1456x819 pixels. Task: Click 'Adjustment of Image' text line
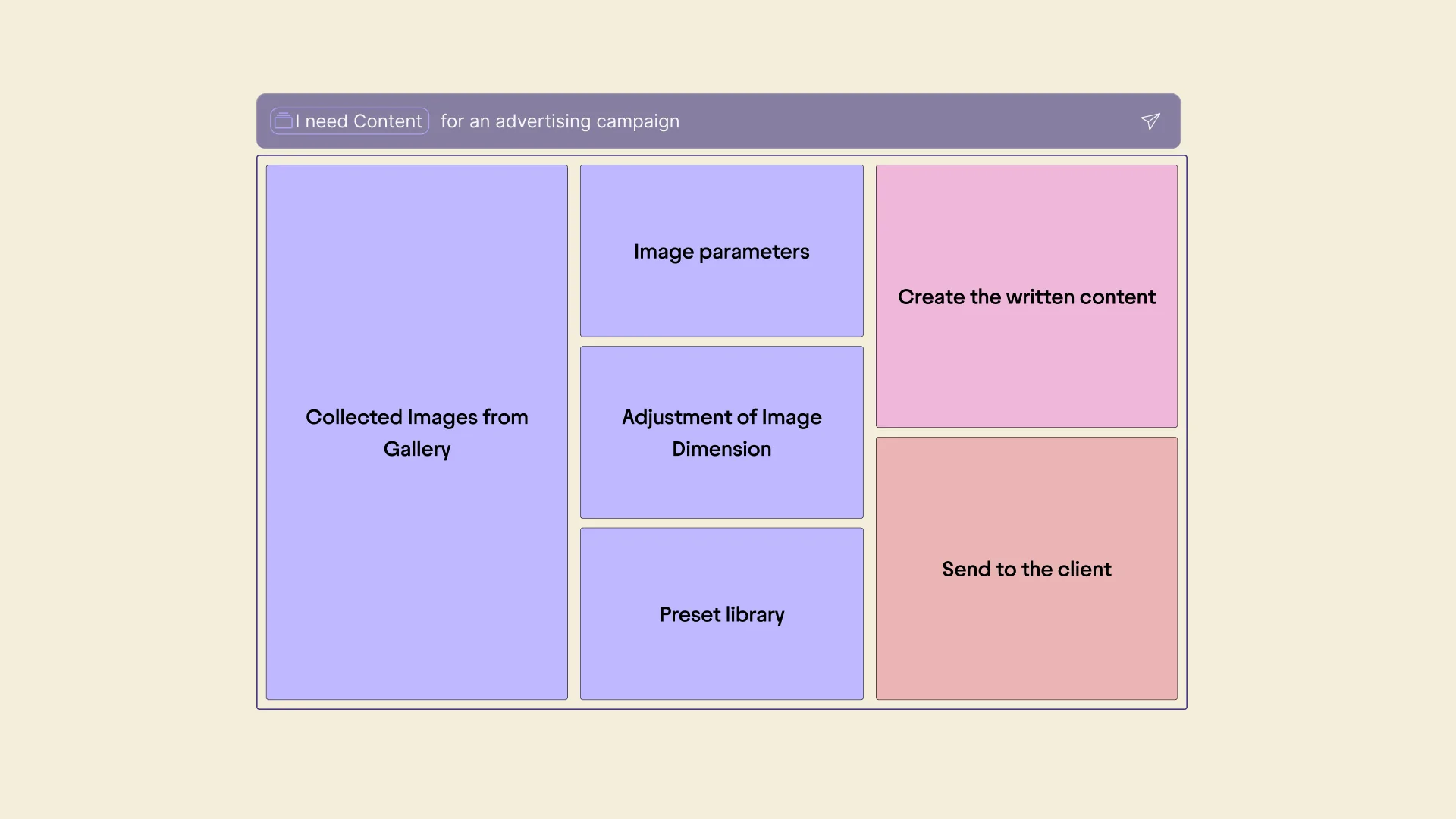click(722, 417)
